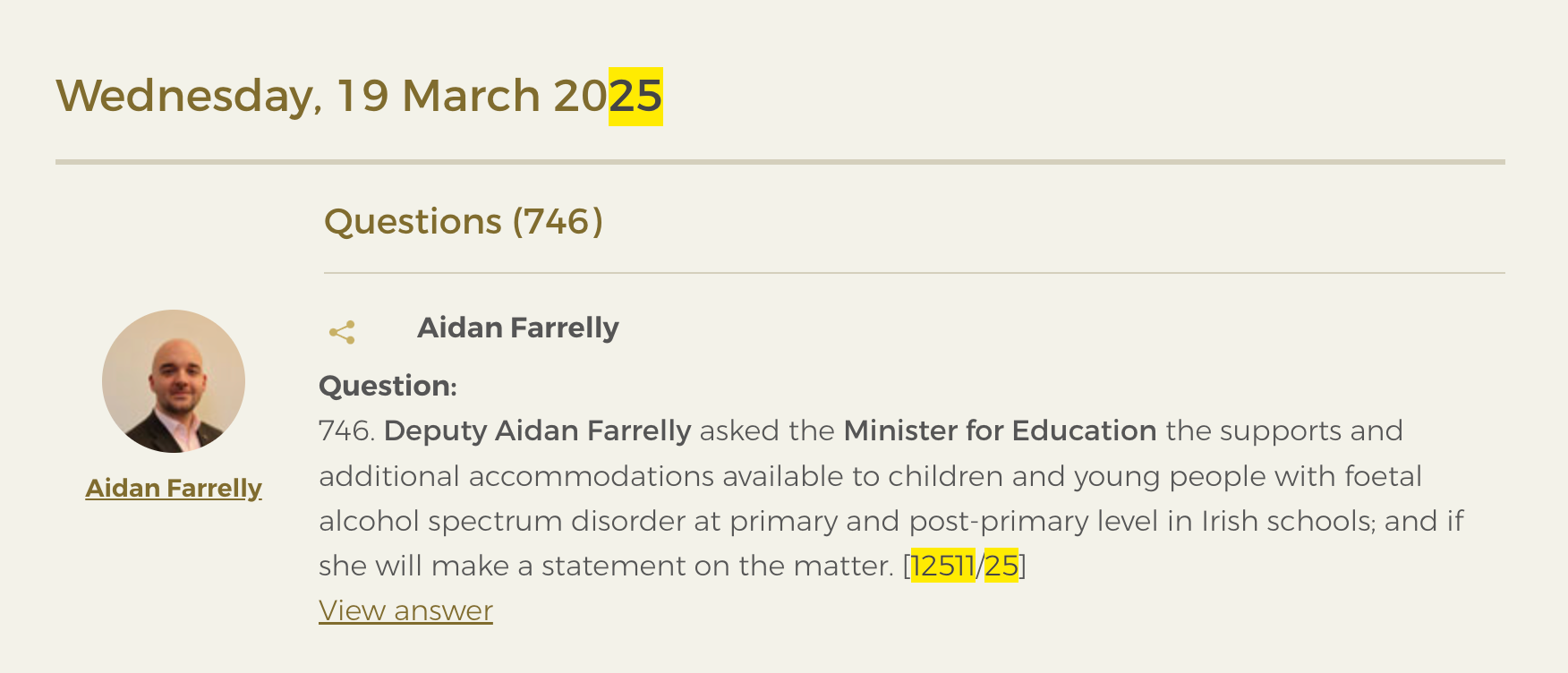Click the bold Deputy Aidan Farrelly text
1568x673 pixels.
[x=537, y=430]
